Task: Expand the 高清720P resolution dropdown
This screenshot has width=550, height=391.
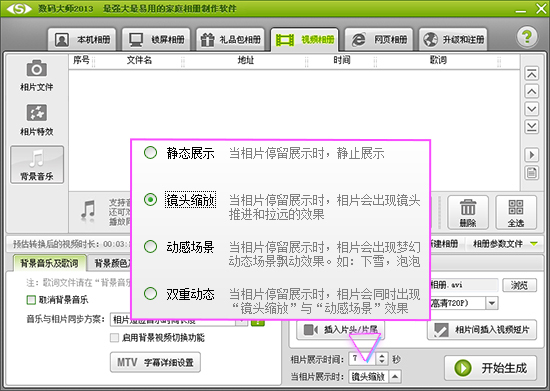Action: point(492,303)
